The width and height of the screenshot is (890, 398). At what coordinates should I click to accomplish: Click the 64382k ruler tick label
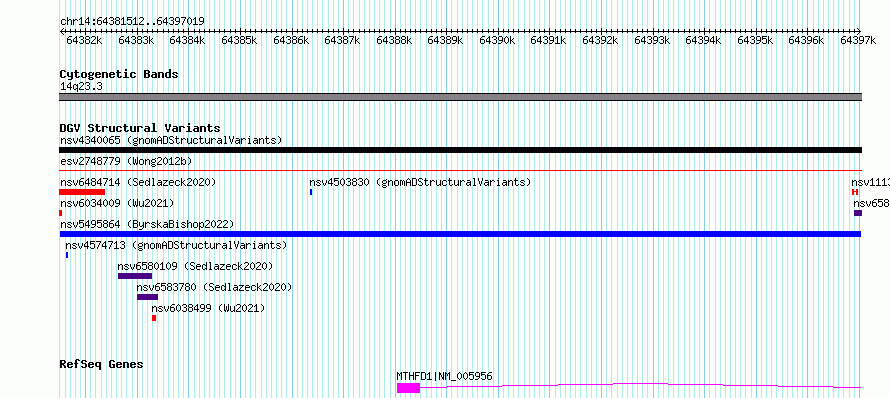pyautogui.click(x=84, y=40)
